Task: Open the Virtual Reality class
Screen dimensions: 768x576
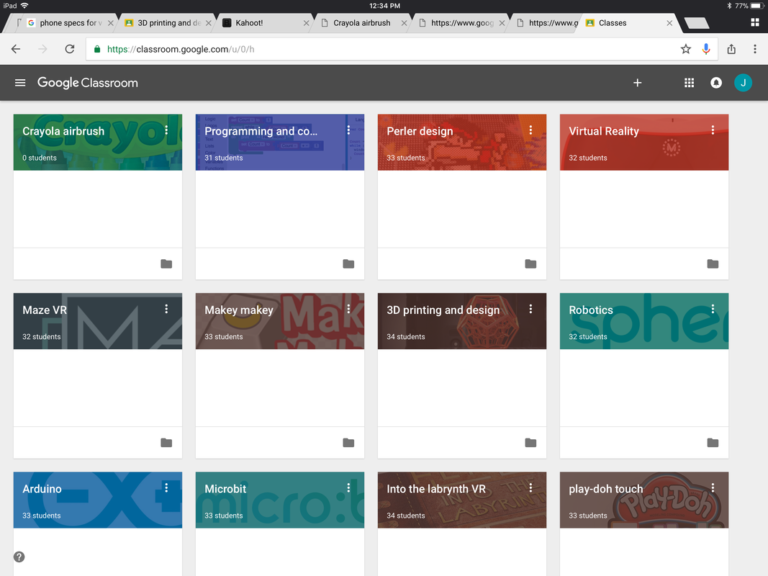Action: pos(603,131)
